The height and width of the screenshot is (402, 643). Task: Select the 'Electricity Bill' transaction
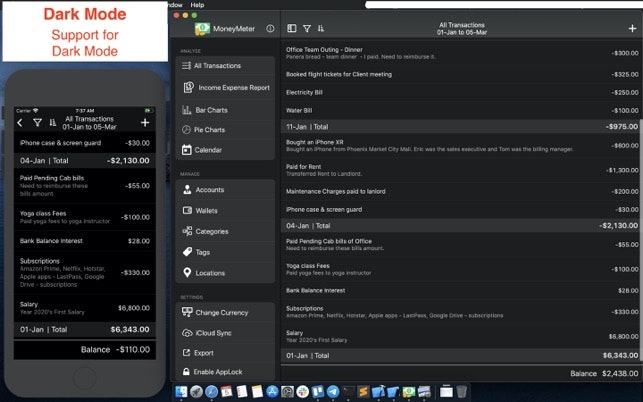coord(462,92)
